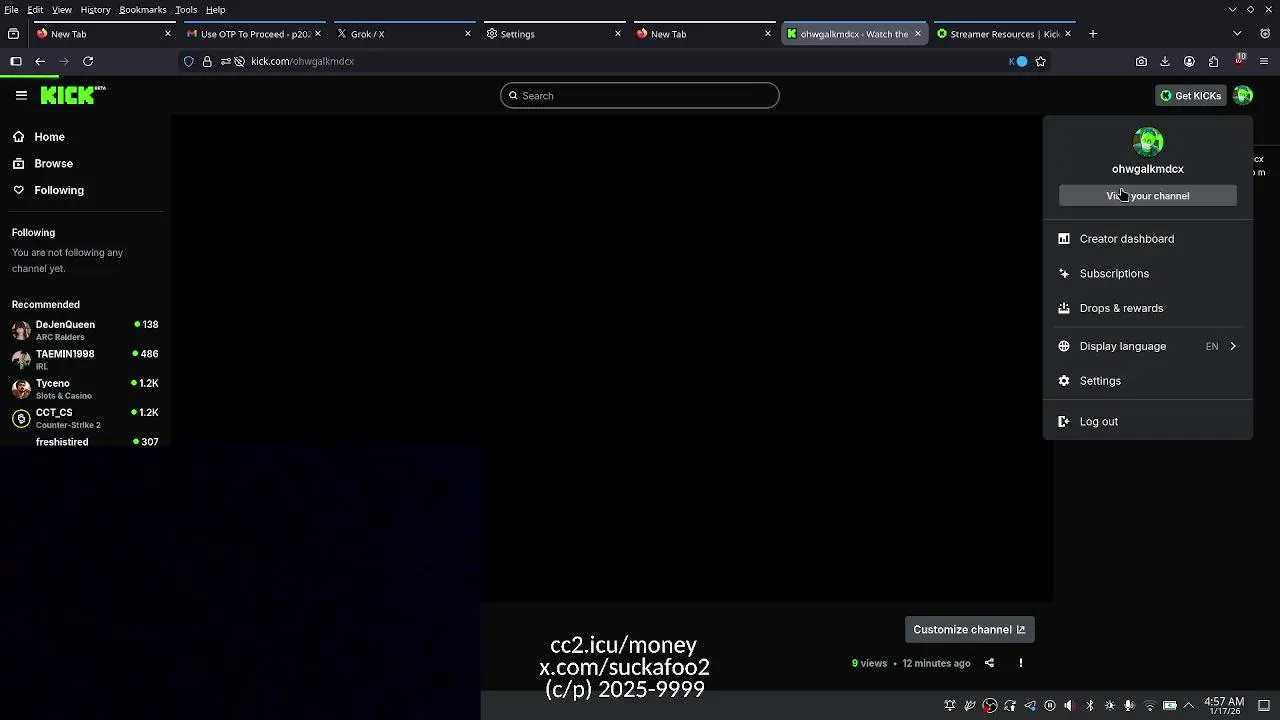Viewport: 1280px width, 720px height.
Task: Click the battery tray icon
Action: click(x=1169, y=705)
